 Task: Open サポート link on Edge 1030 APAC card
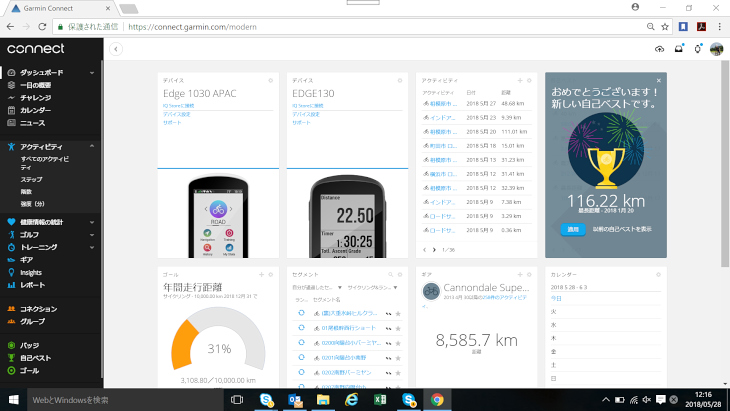(x=172, y=122)
